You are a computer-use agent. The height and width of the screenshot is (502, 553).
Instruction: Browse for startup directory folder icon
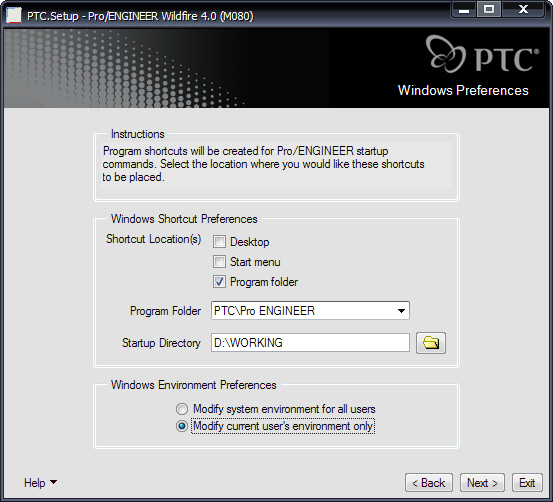tap(431, 343)
